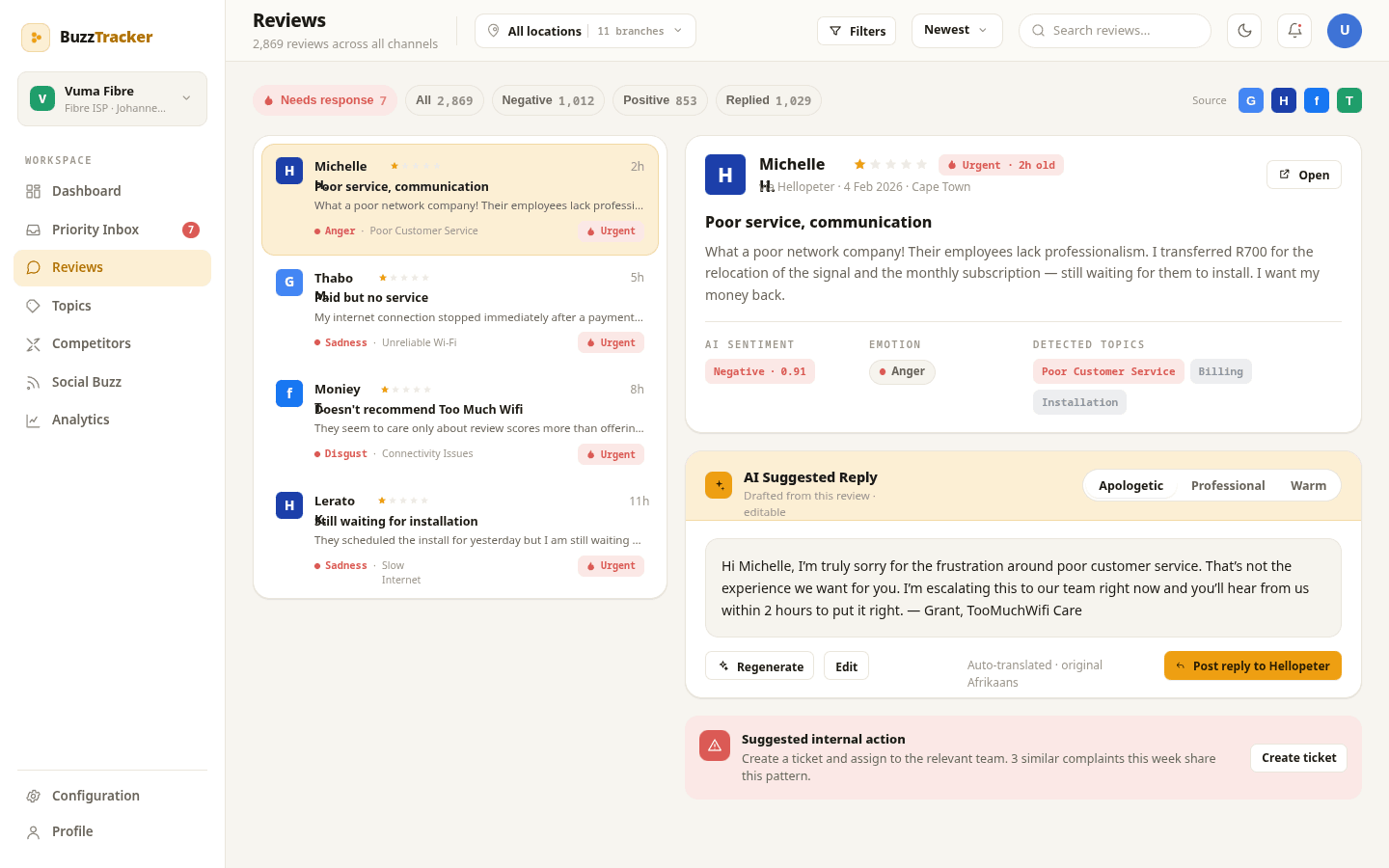1389x868 pixels.
Task: Open the Analytics page
Action: tap(112, 420)
